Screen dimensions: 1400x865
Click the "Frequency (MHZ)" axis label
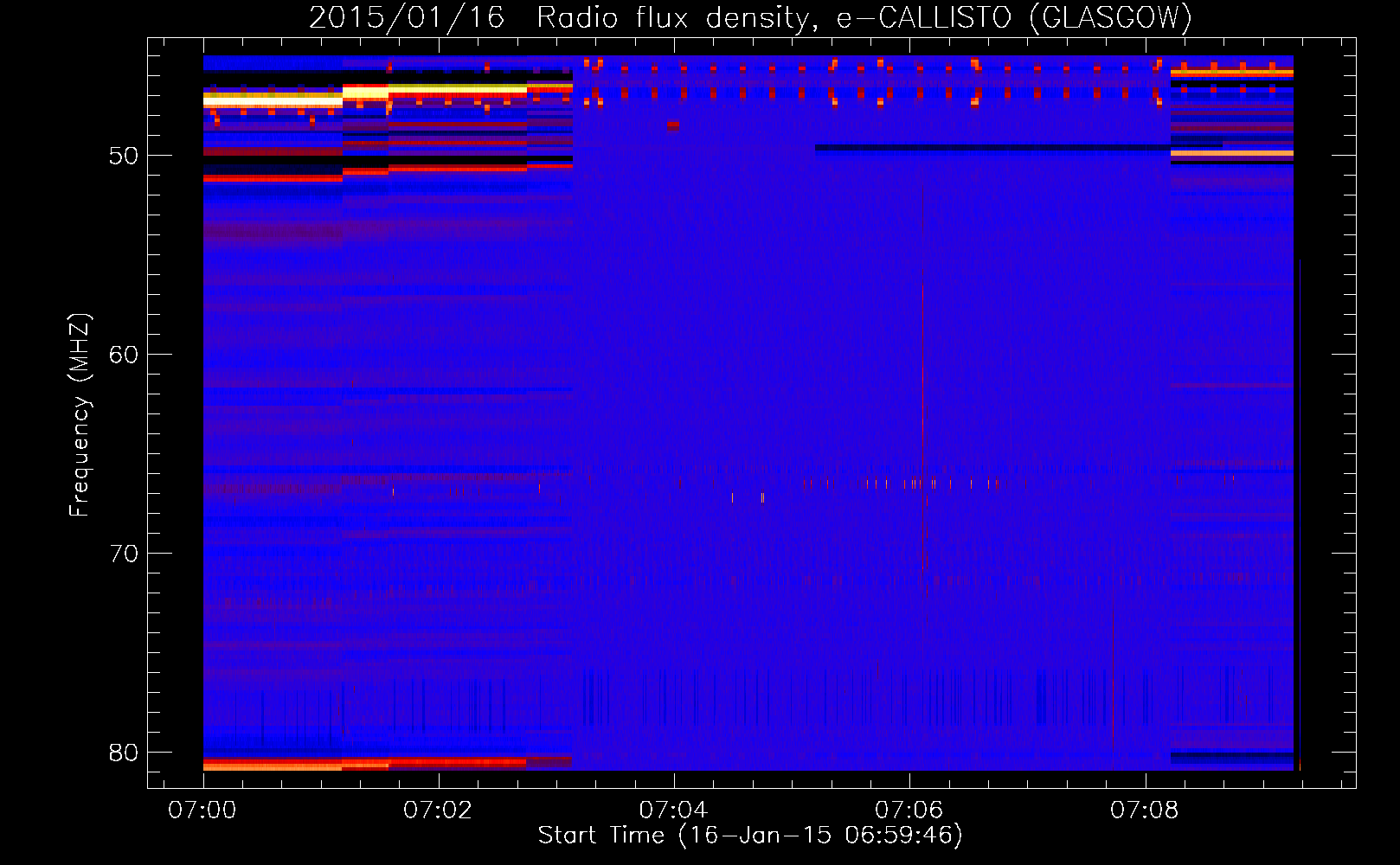(x=80, y=415)
